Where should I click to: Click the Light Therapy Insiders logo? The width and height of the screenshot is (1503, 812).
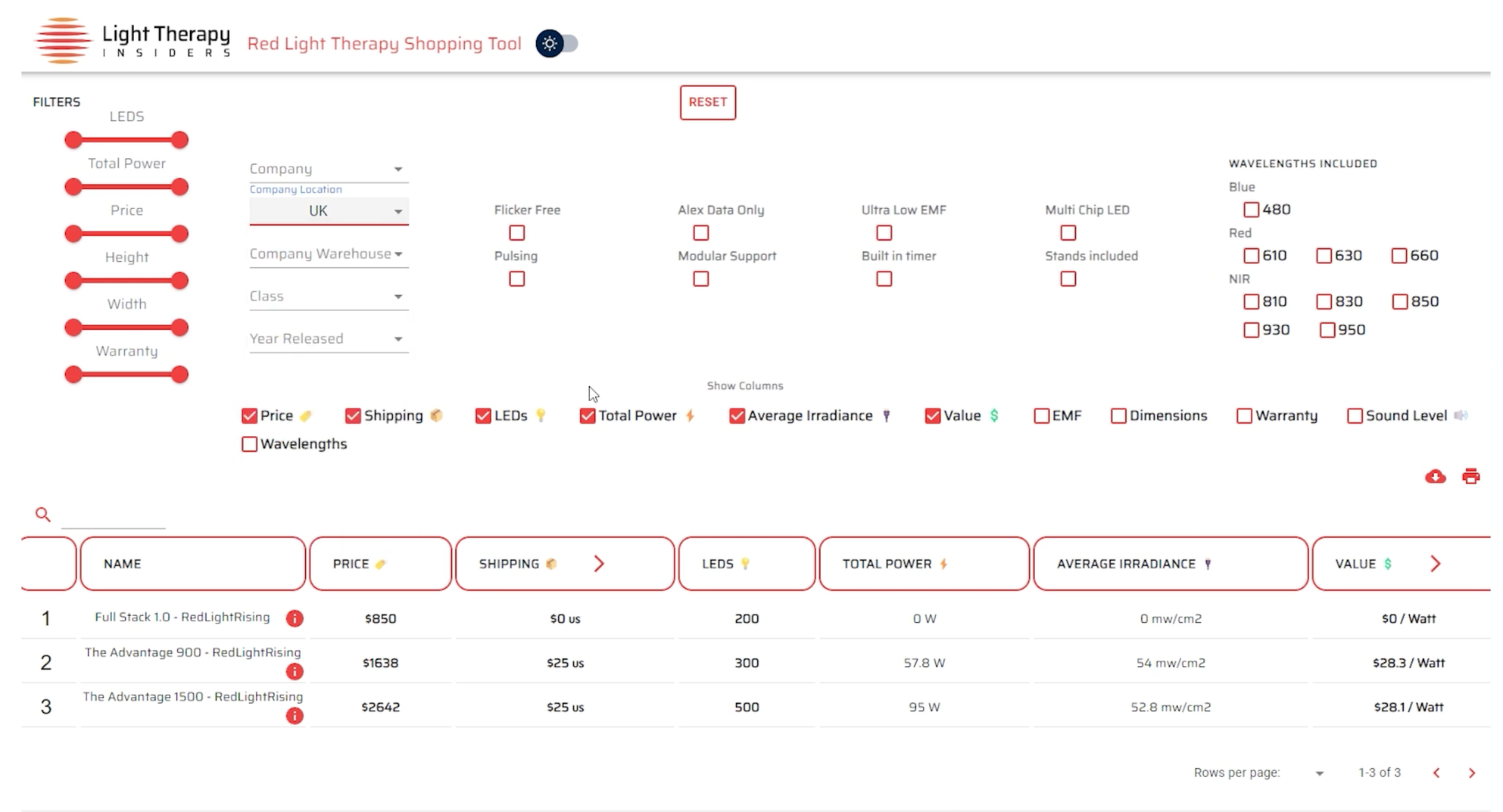pos(133,40)
